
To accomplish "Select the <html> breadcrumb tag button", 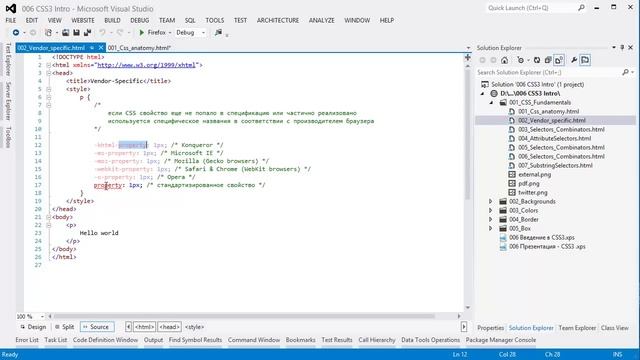I will [x=145, y=327].
